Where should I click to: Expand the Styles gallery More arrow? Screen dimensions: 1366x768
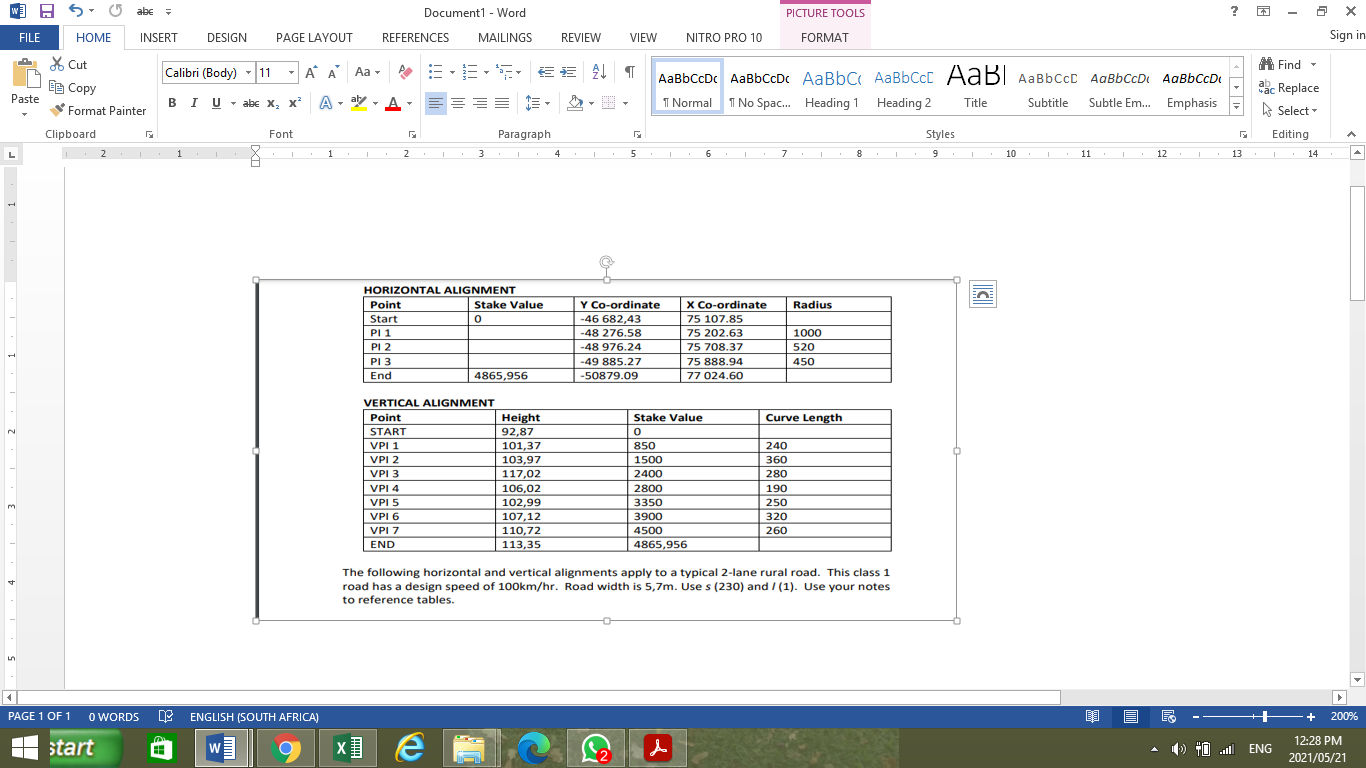tap(1237, 107)
